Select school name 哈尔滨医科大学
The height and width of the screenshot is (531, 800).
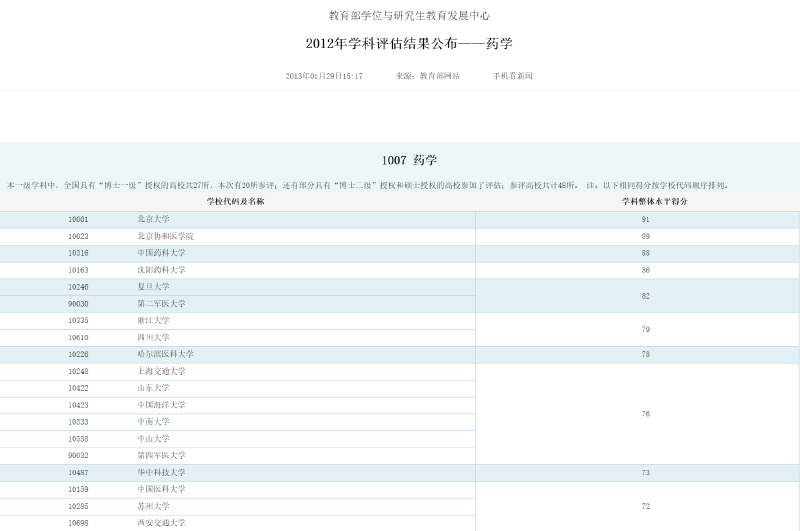pyautogui.click(x=165, y=354)
